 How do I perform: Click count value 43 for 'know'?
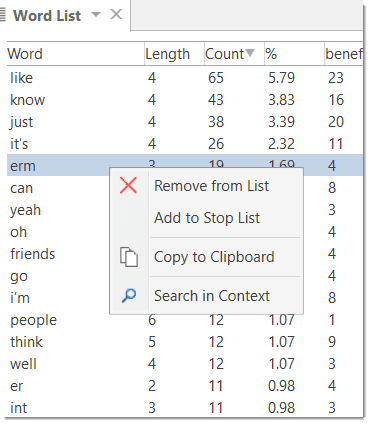[216, 100]
